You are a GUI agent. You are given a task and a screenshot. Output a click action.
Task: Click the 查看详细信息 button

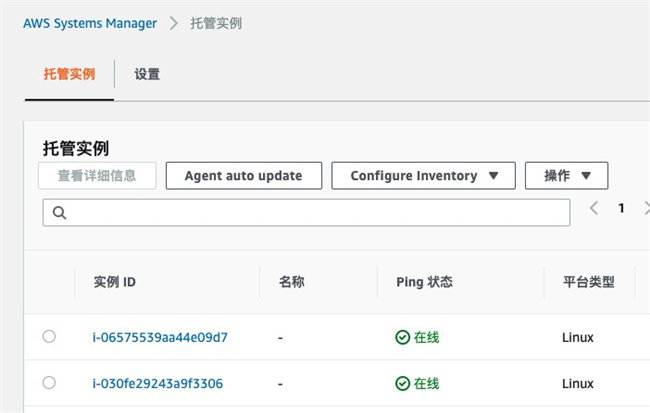click(x=97, y=176)
